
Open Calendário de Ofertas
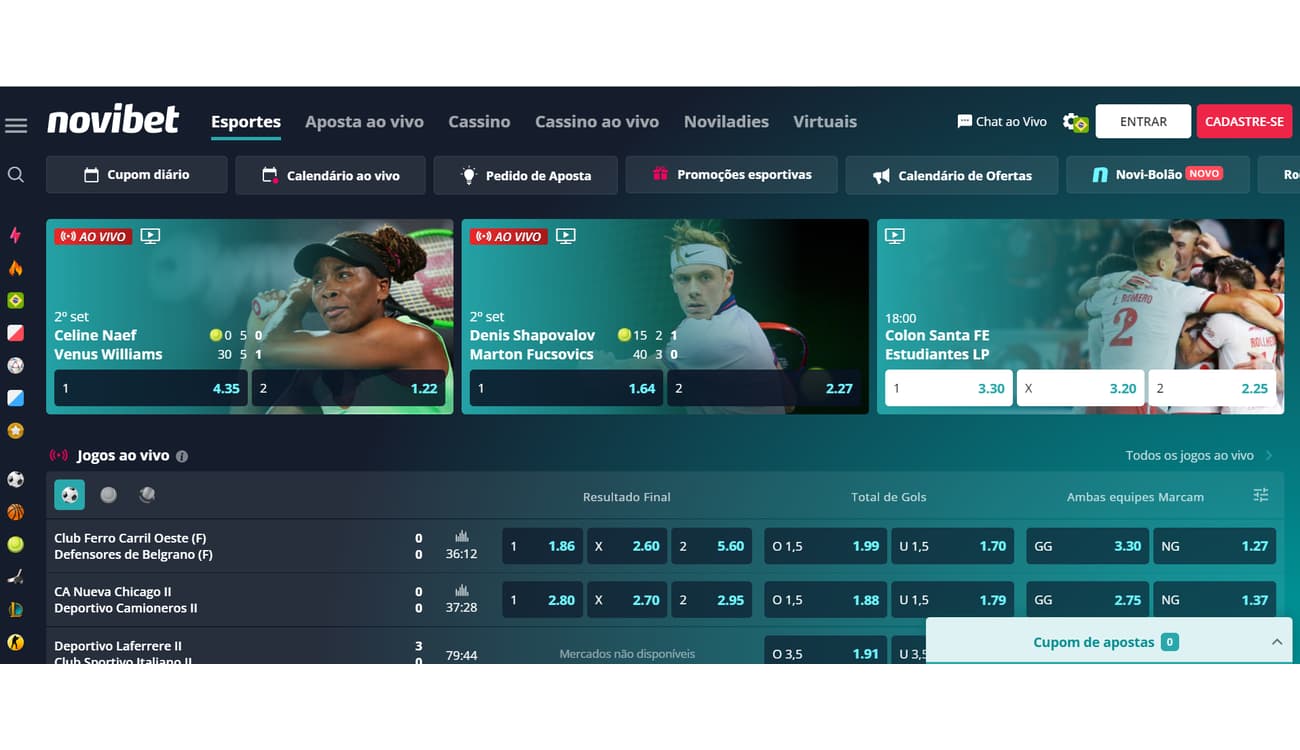[x=952, y=175]
